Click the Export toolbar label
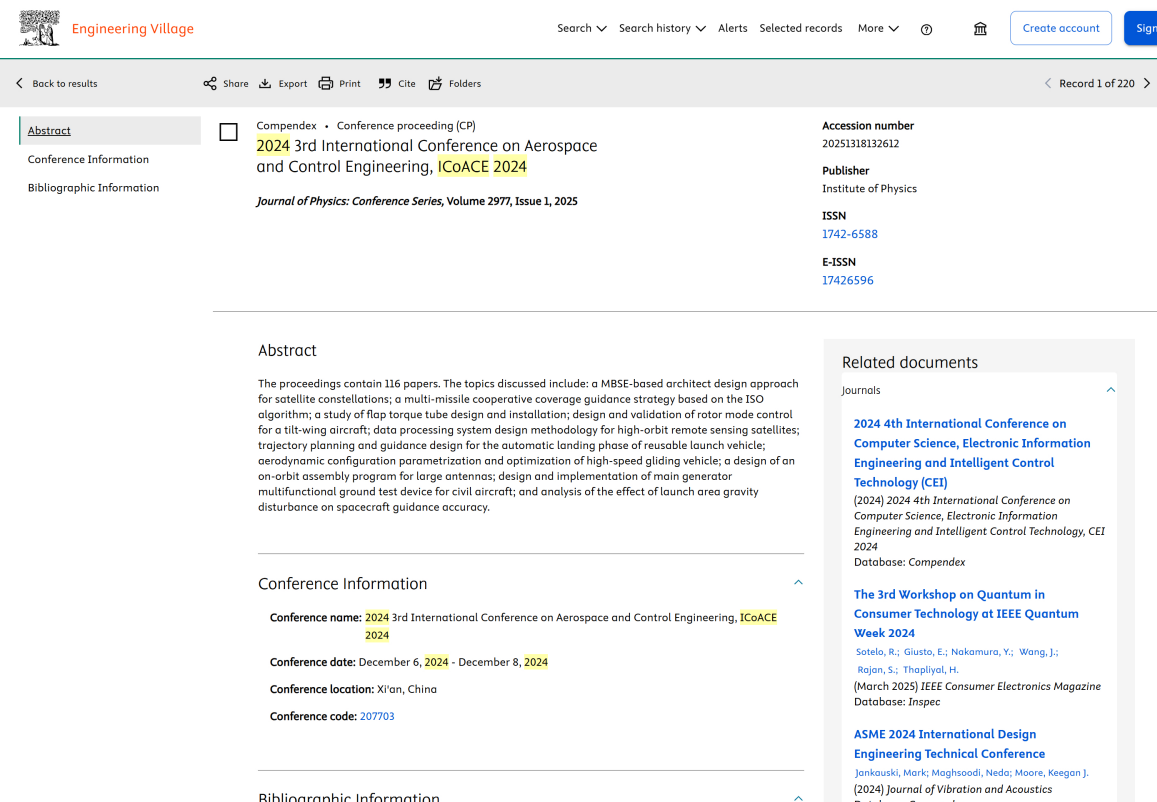This screenshot has height=802, width=1157. (x=293, y=83)
